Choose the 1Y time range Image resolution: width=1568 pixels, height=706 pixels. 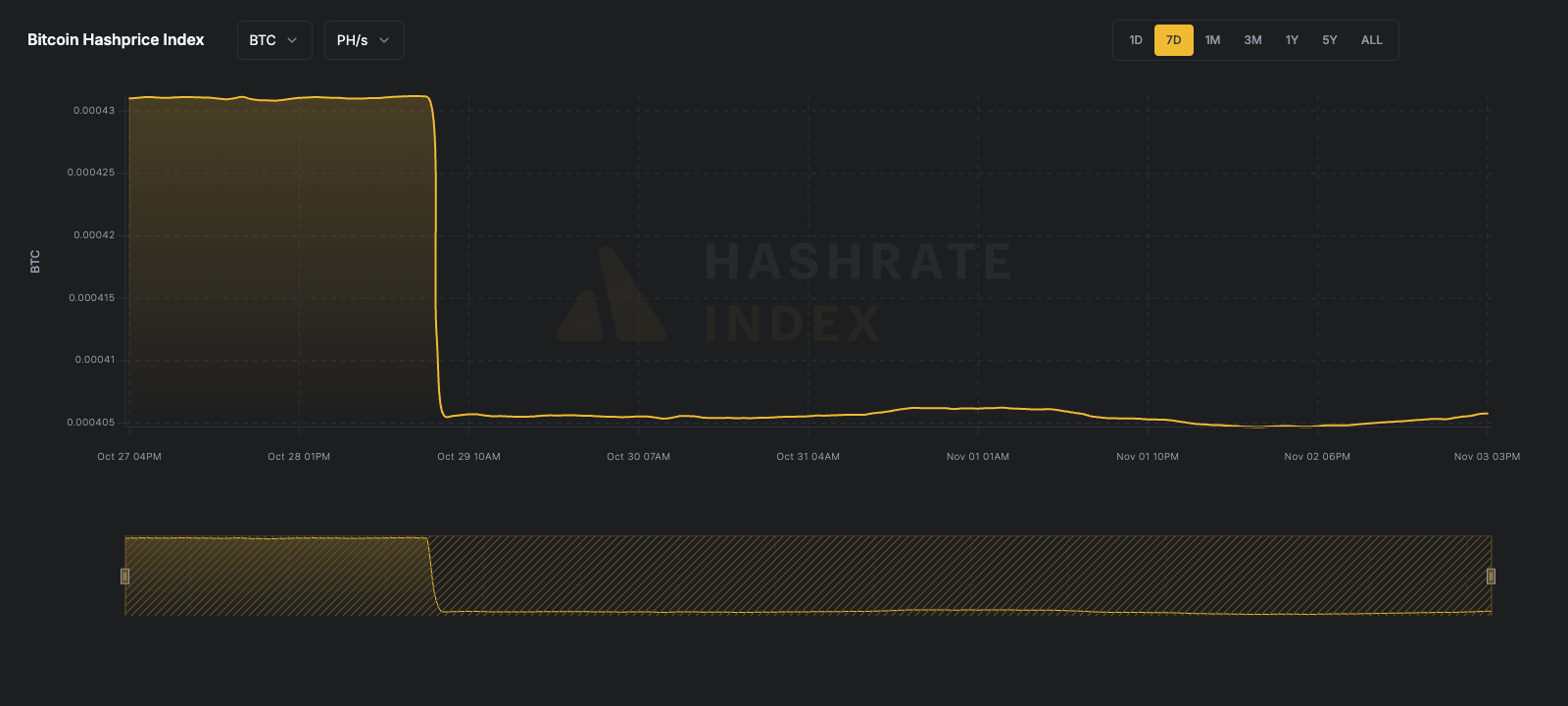click(x=1292, y=40)
